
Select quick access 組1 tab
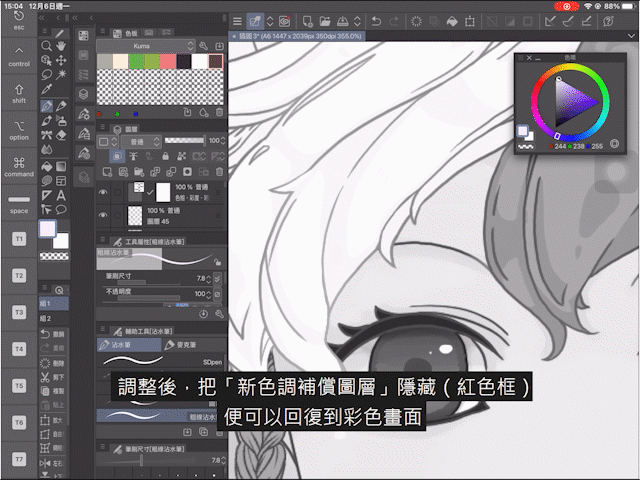(53, 304)
